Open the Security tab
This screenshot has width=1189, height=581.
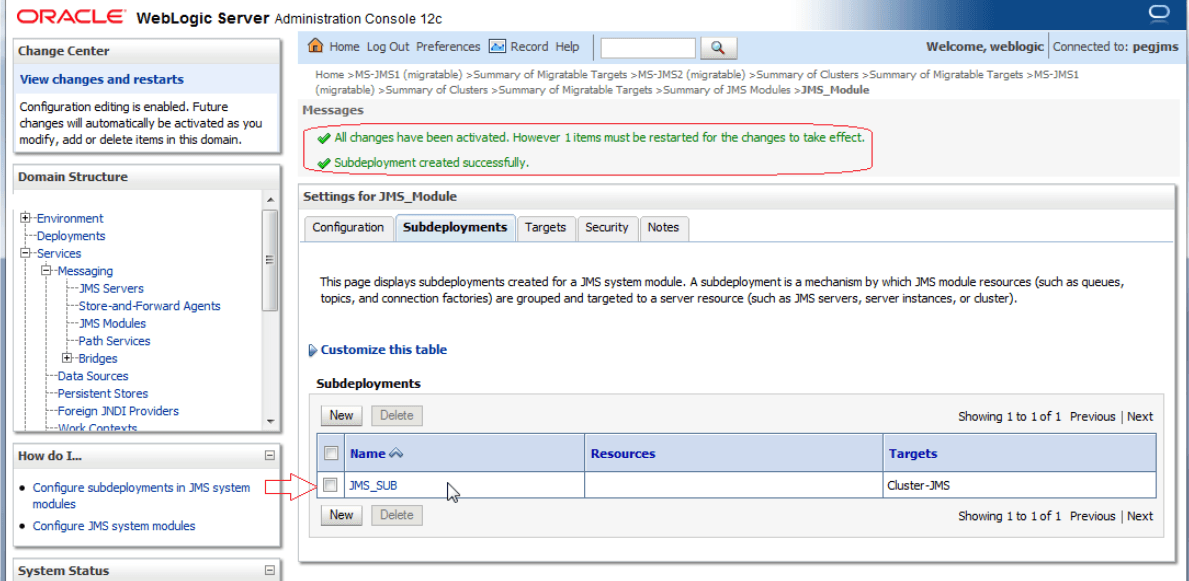[x=607, y=228]
